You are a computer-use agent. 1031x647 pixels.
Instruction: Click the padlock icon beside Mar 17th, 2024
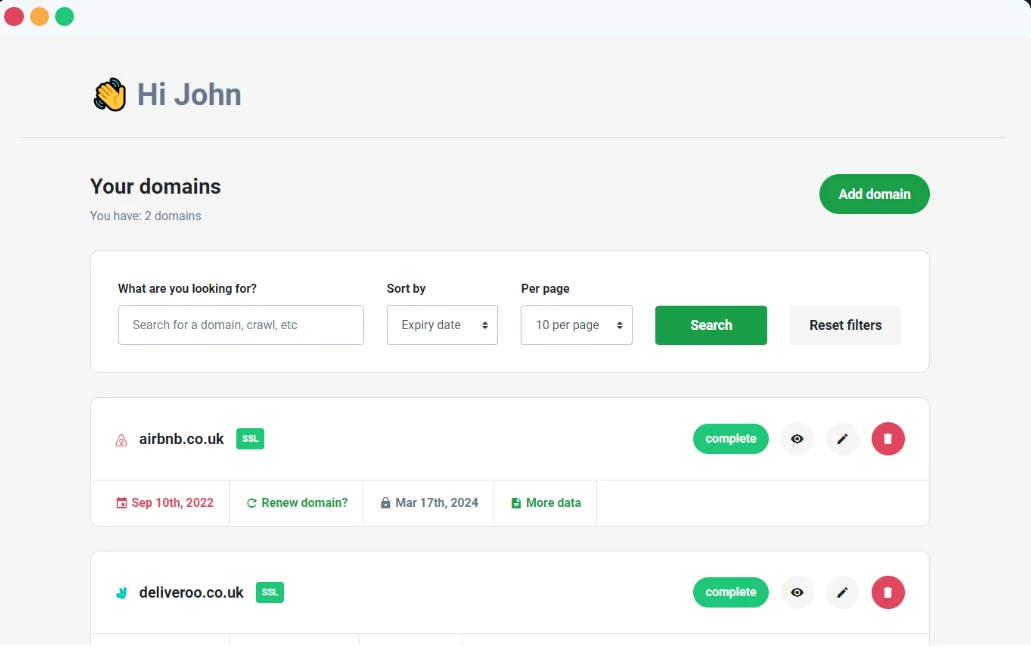(x=385, y=503)
